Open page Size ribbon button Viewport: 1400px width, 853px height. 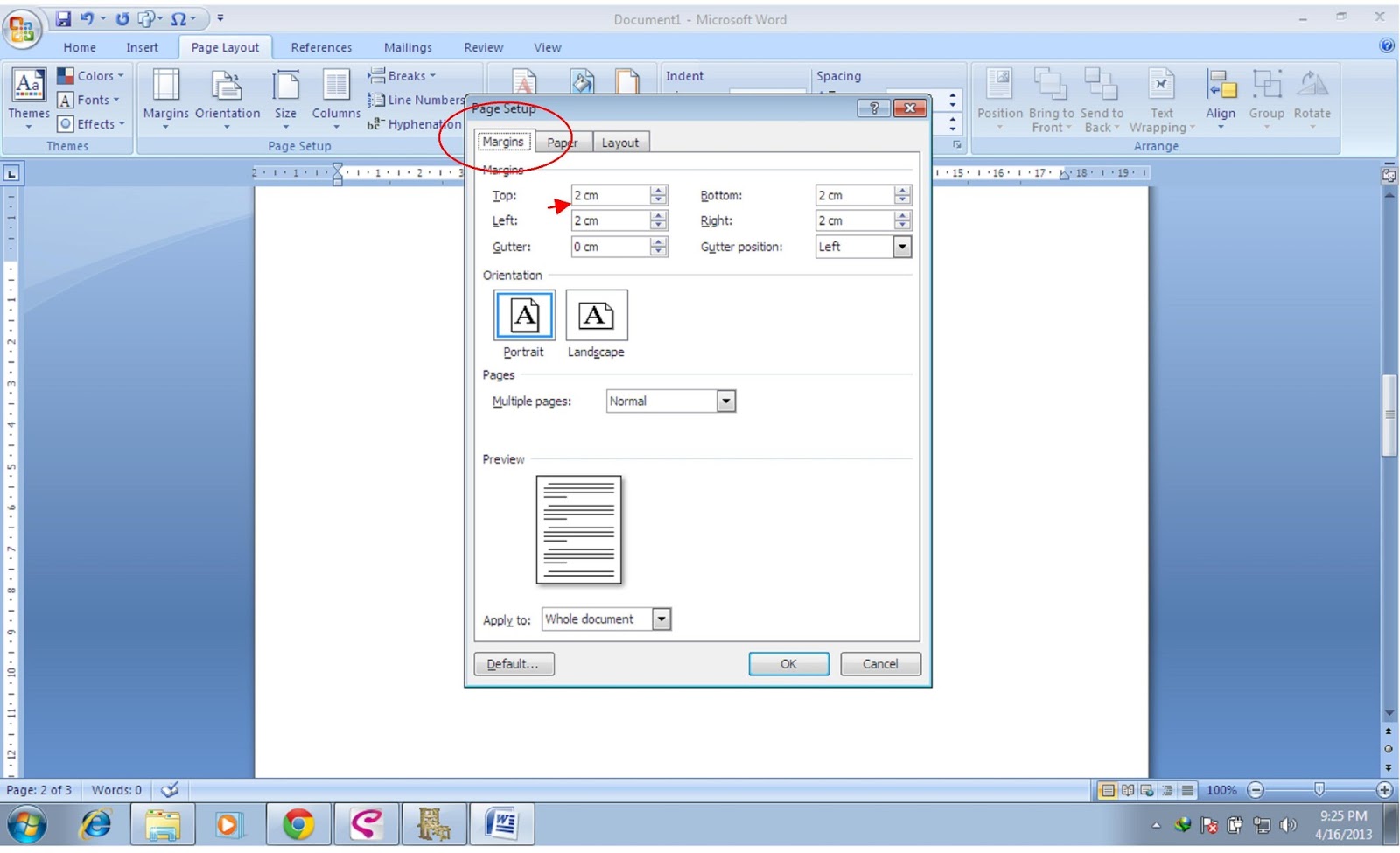(x=285, y=98)
